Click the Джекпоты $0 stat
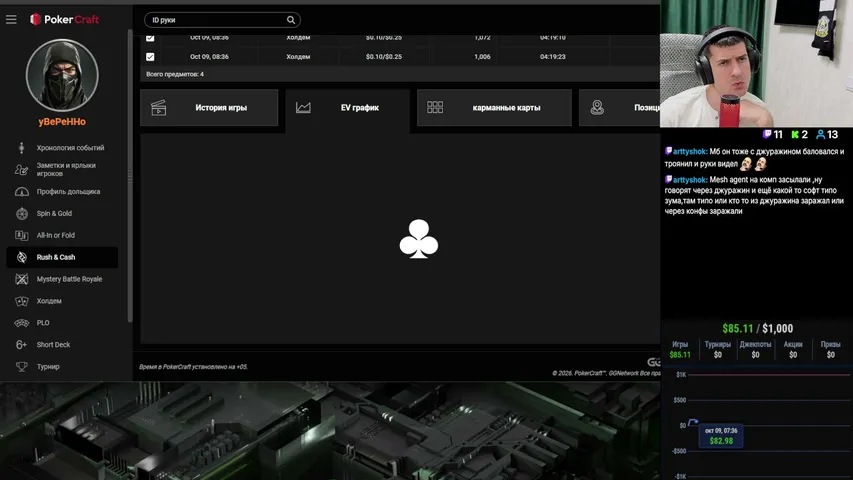The image size is (853, 480). pyautogui.click(x=755, y=349)
